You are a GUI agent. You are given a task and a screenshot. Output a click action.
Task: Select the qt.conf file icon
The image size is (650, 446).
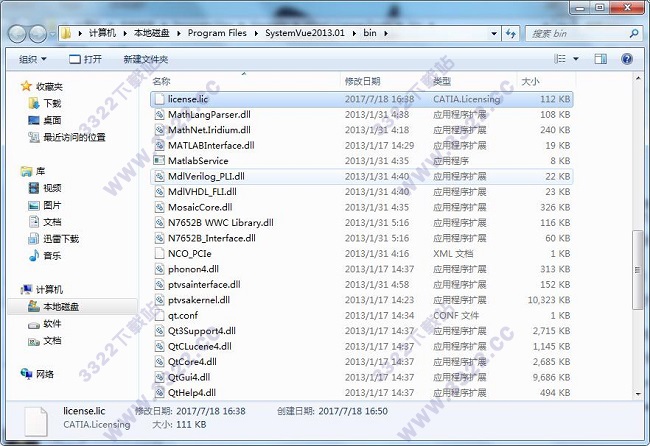click(x=160, y=315)
